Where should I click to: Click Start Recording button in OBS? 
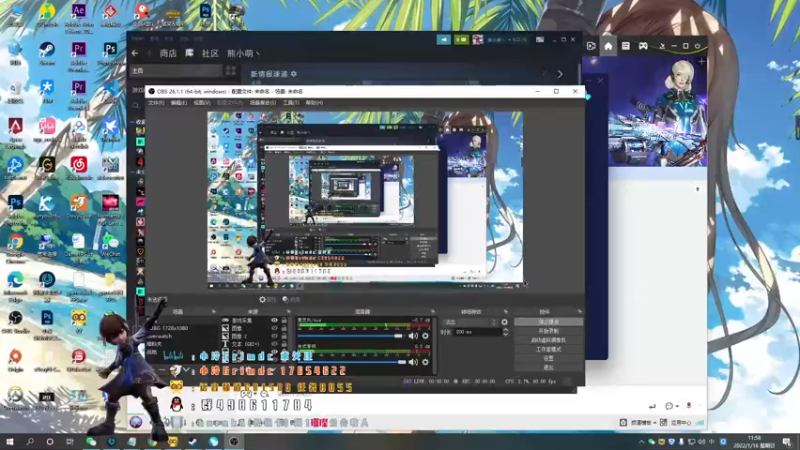pyautogui.click(x=548, y=331)
